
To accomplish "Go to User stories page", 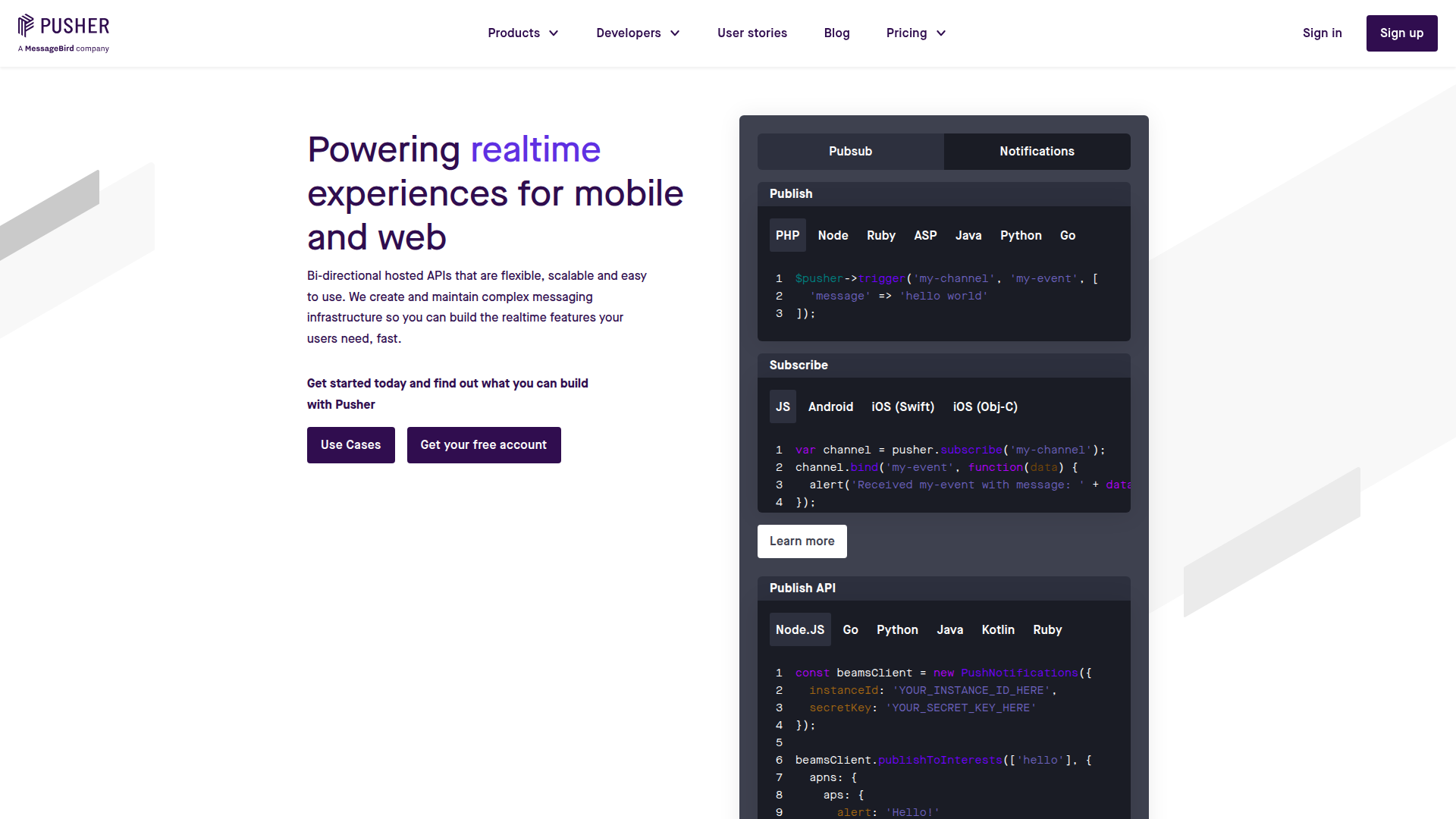I will [752, 33].
